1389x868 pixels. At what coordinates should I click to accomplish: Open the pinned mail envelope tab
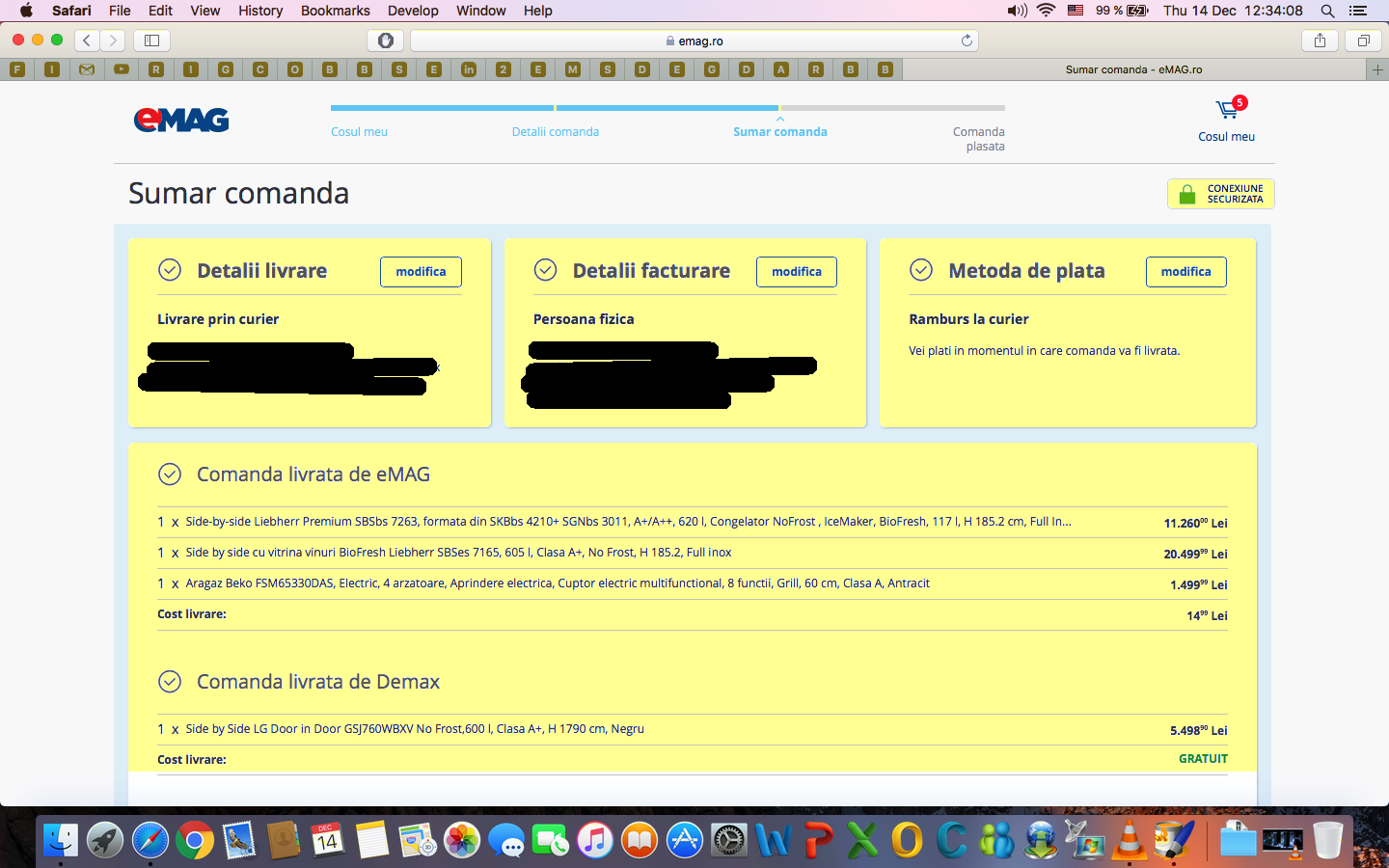pos(87,69)
